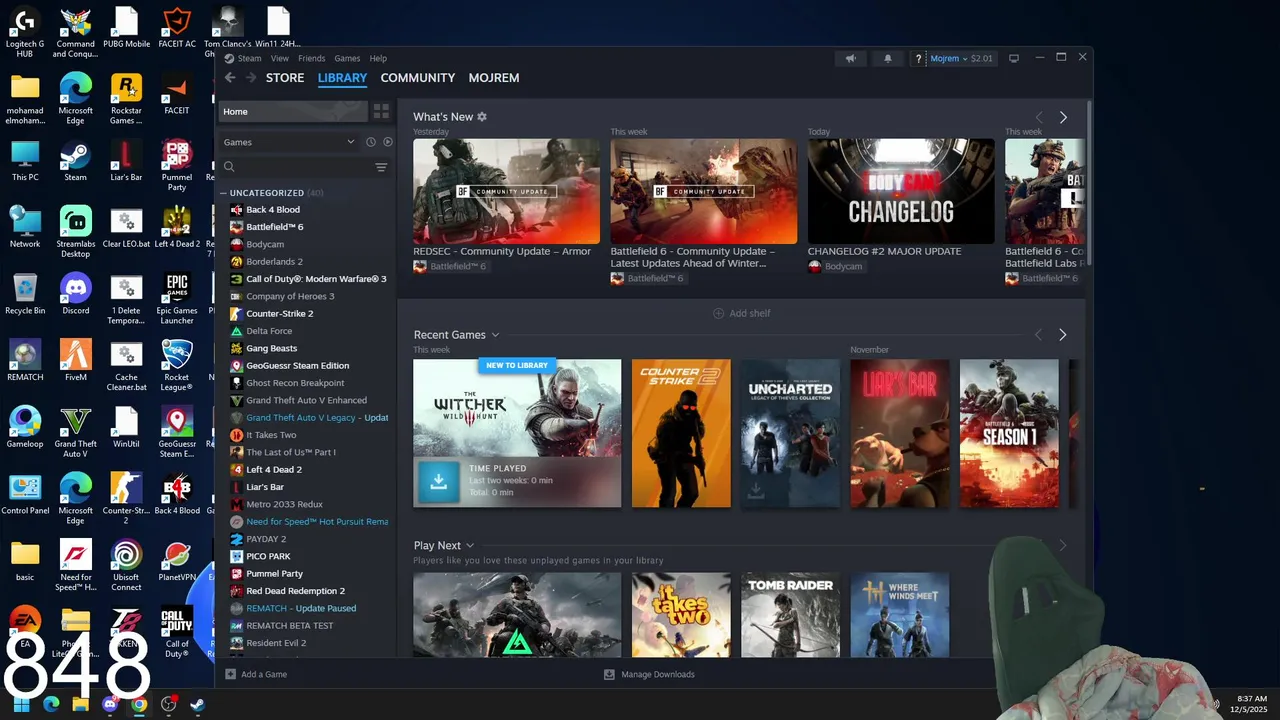Open the Games filter dropdown
The image size is (1280, 720).
pyautogui.click(x=289, y=142)
